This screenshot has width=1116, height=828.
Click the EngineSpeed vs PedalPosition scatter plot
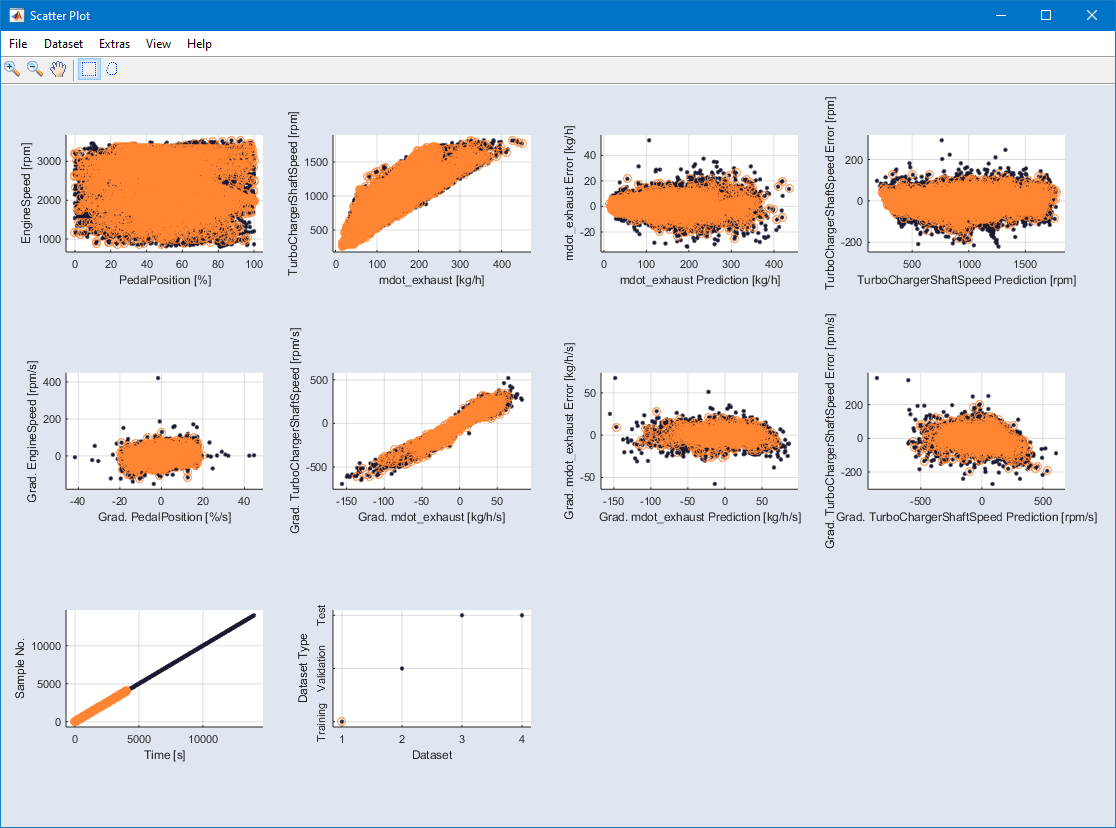click(163, 193)
